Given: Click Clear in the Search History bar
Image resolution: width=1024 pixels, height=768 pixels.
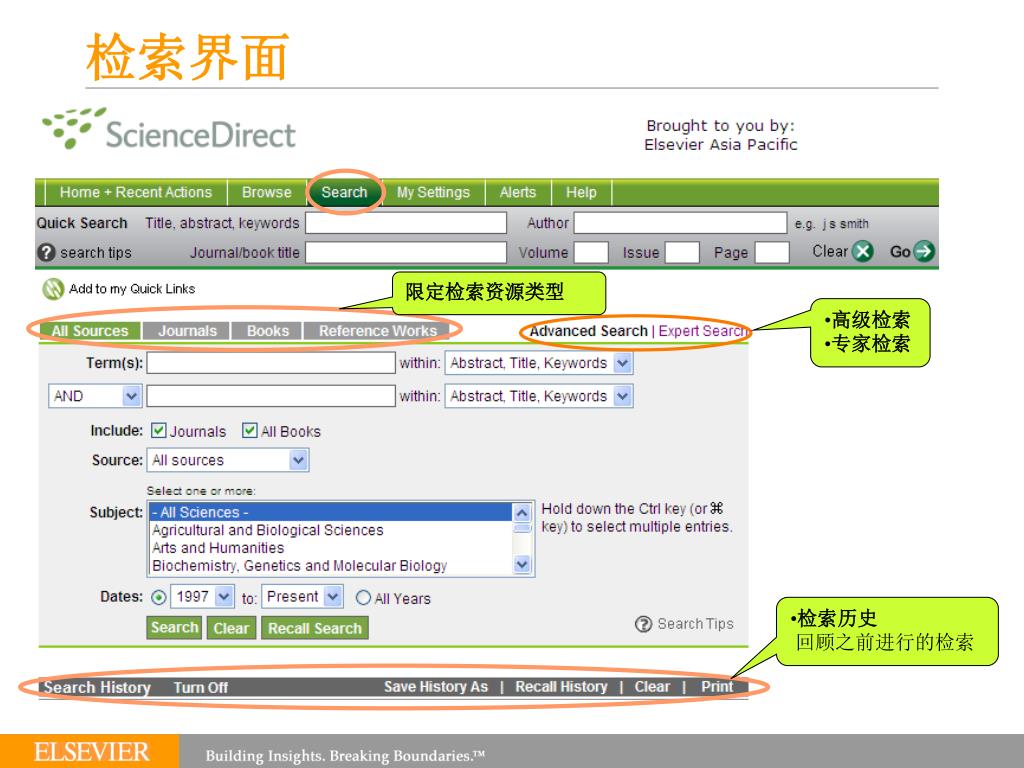Looking at the screenshot, I should (x=652, y=687).
